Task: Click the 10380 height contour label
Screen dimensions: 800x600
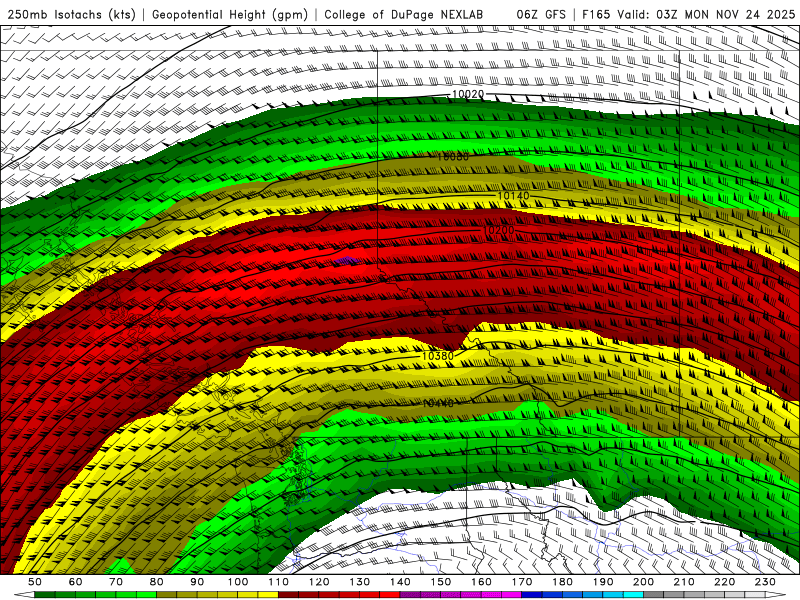Action: [438, 356]
